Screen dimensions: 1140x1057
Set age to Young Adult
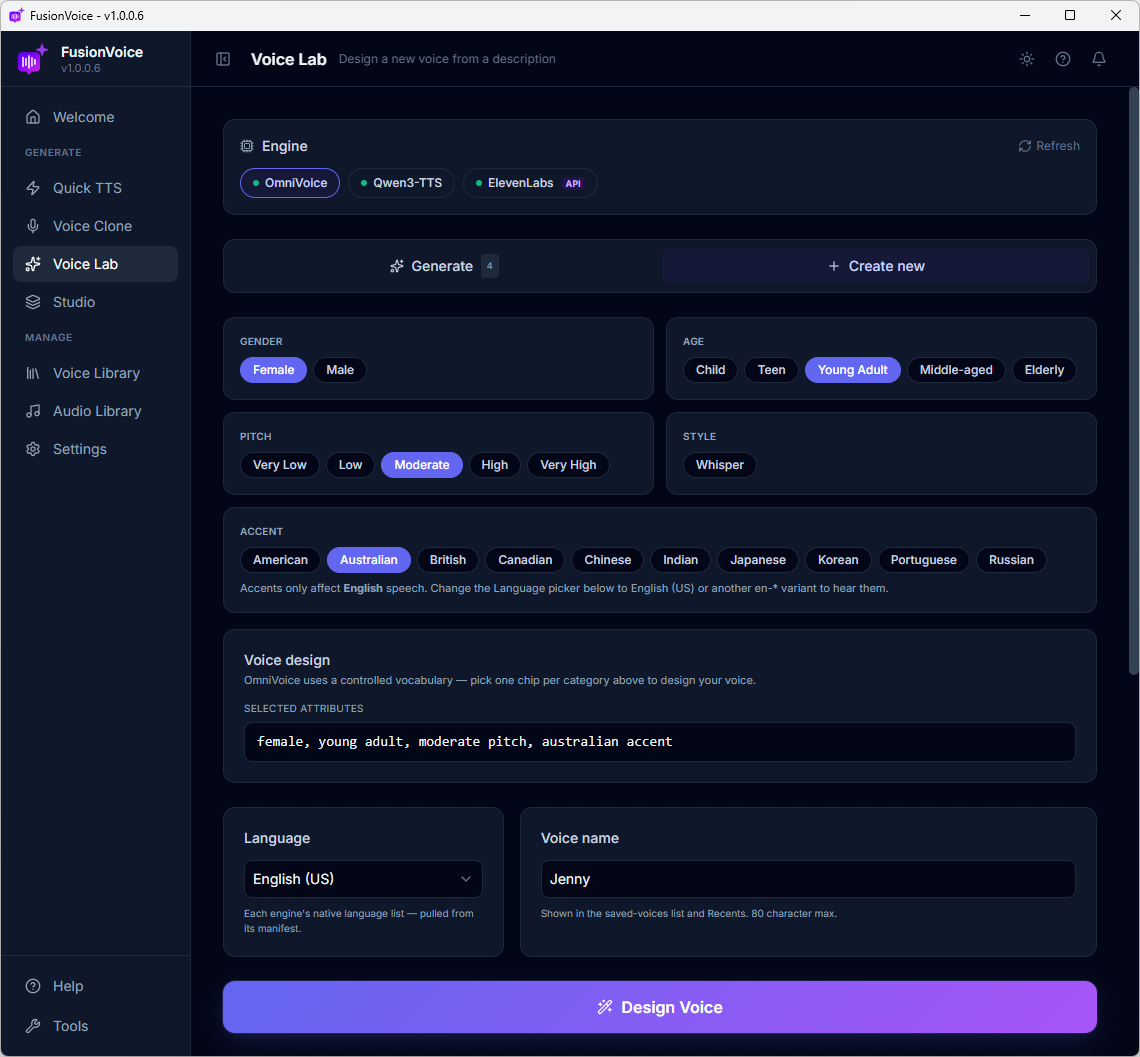pos(852,370)
